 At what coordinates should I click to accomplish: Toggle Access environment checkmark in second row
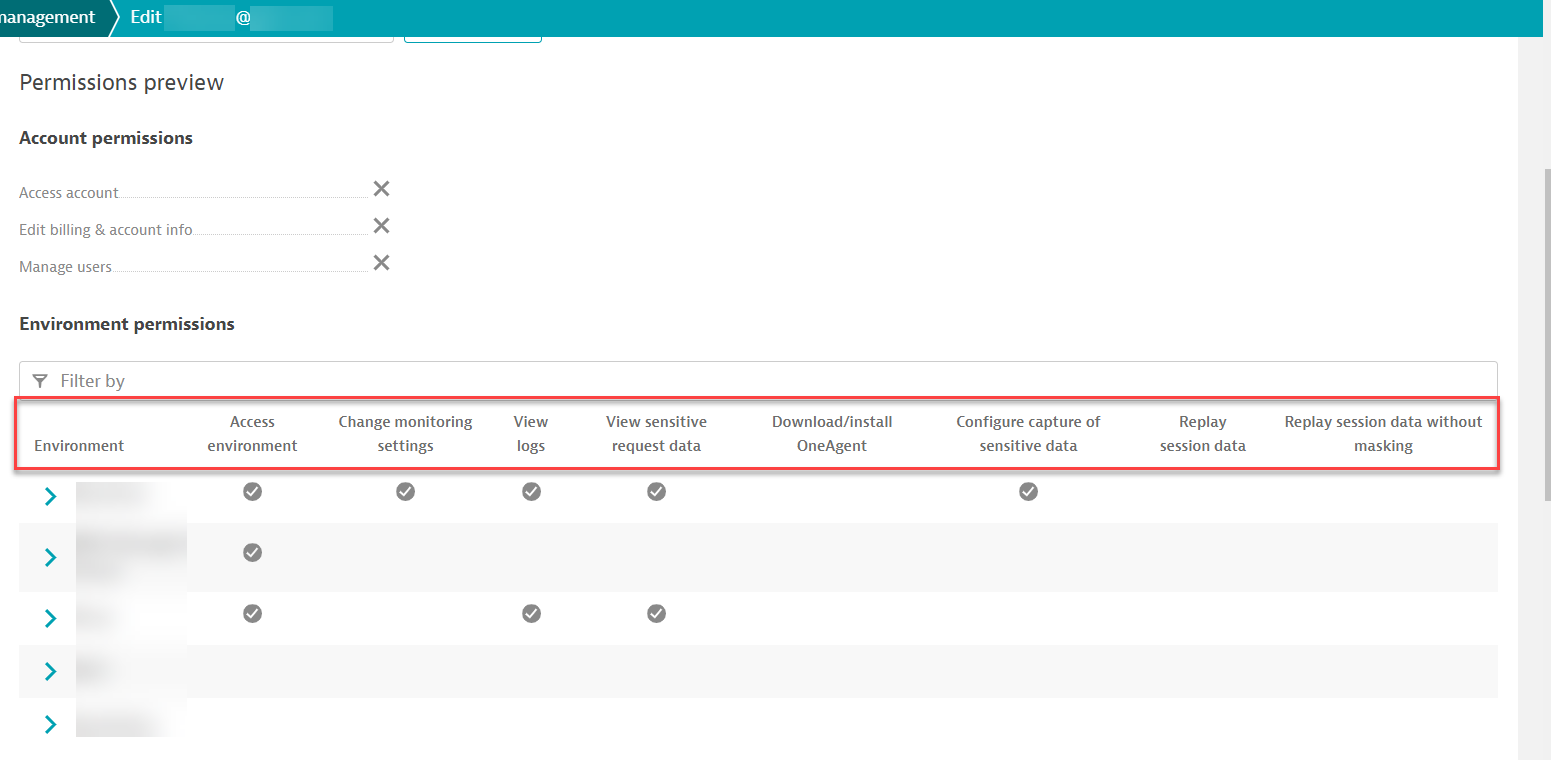pos(253,552)
